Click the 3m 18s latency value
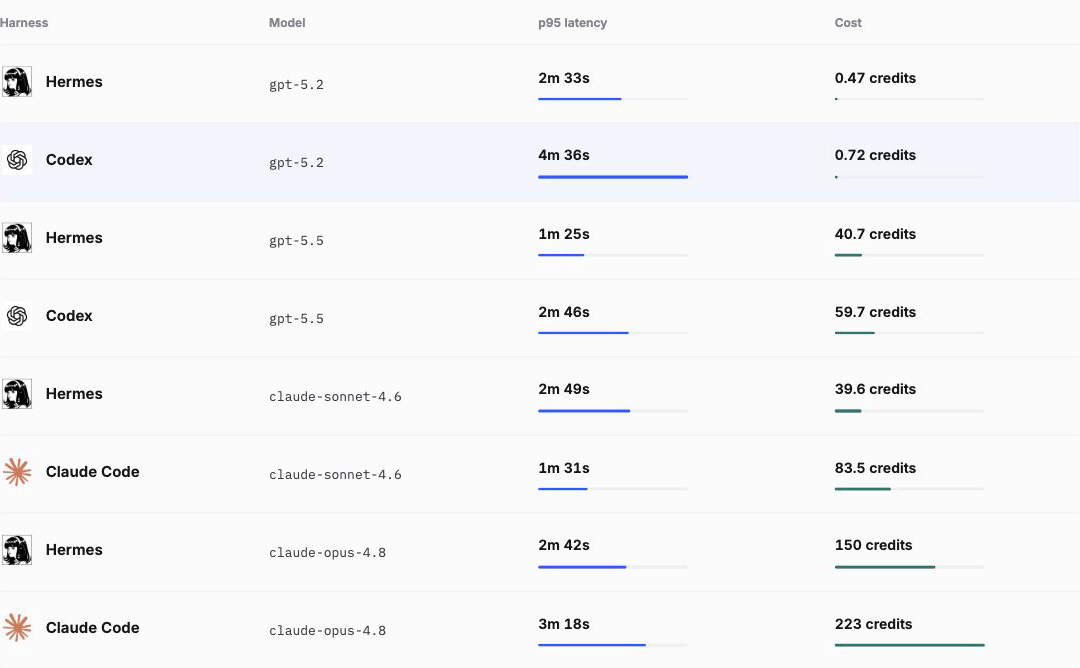Image resolution: width=1080 pixels, height=668 pixels. [x=563, y=624]
